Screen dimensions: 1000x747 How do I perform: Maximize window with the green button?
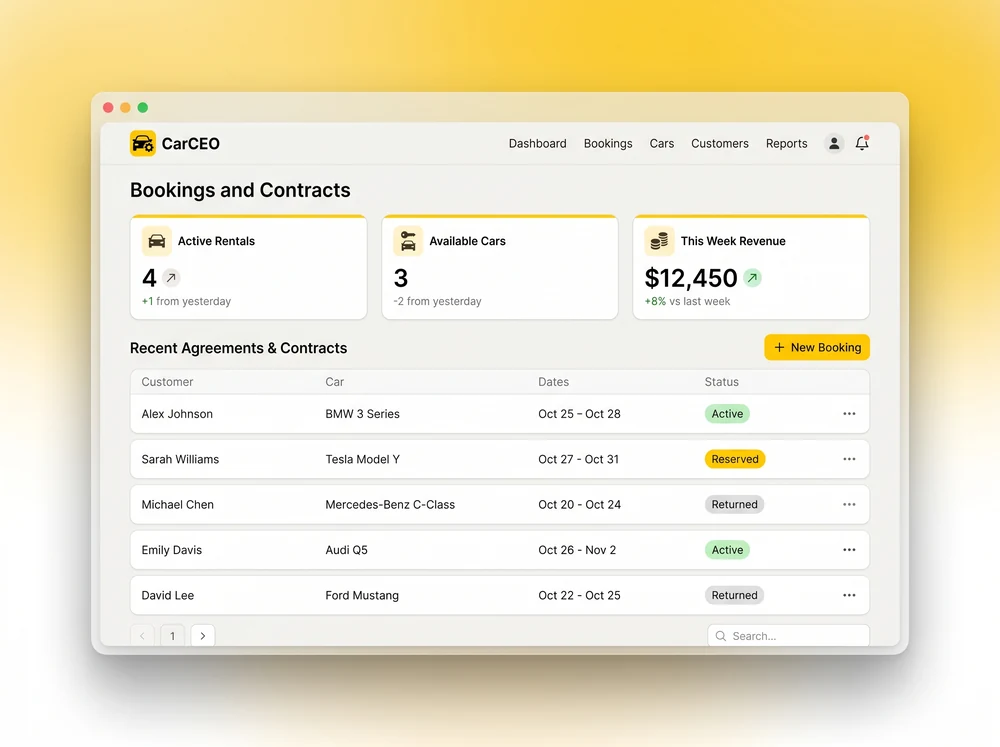tap(143, 107)
